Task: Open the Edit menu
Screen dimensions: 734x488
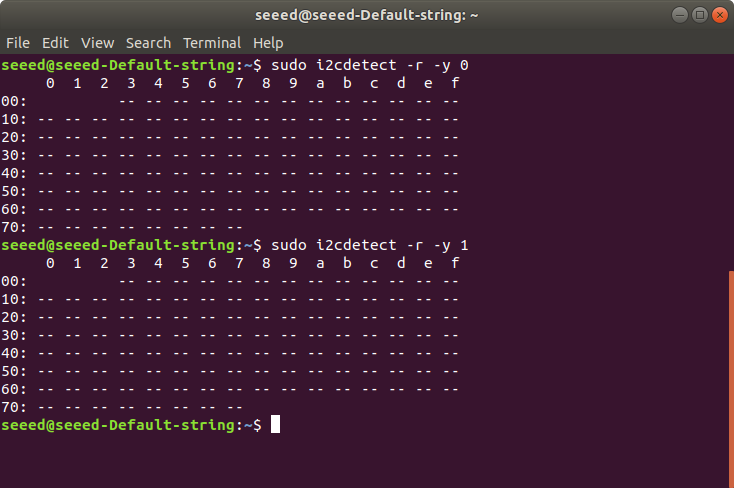Action: pos(55,43)
